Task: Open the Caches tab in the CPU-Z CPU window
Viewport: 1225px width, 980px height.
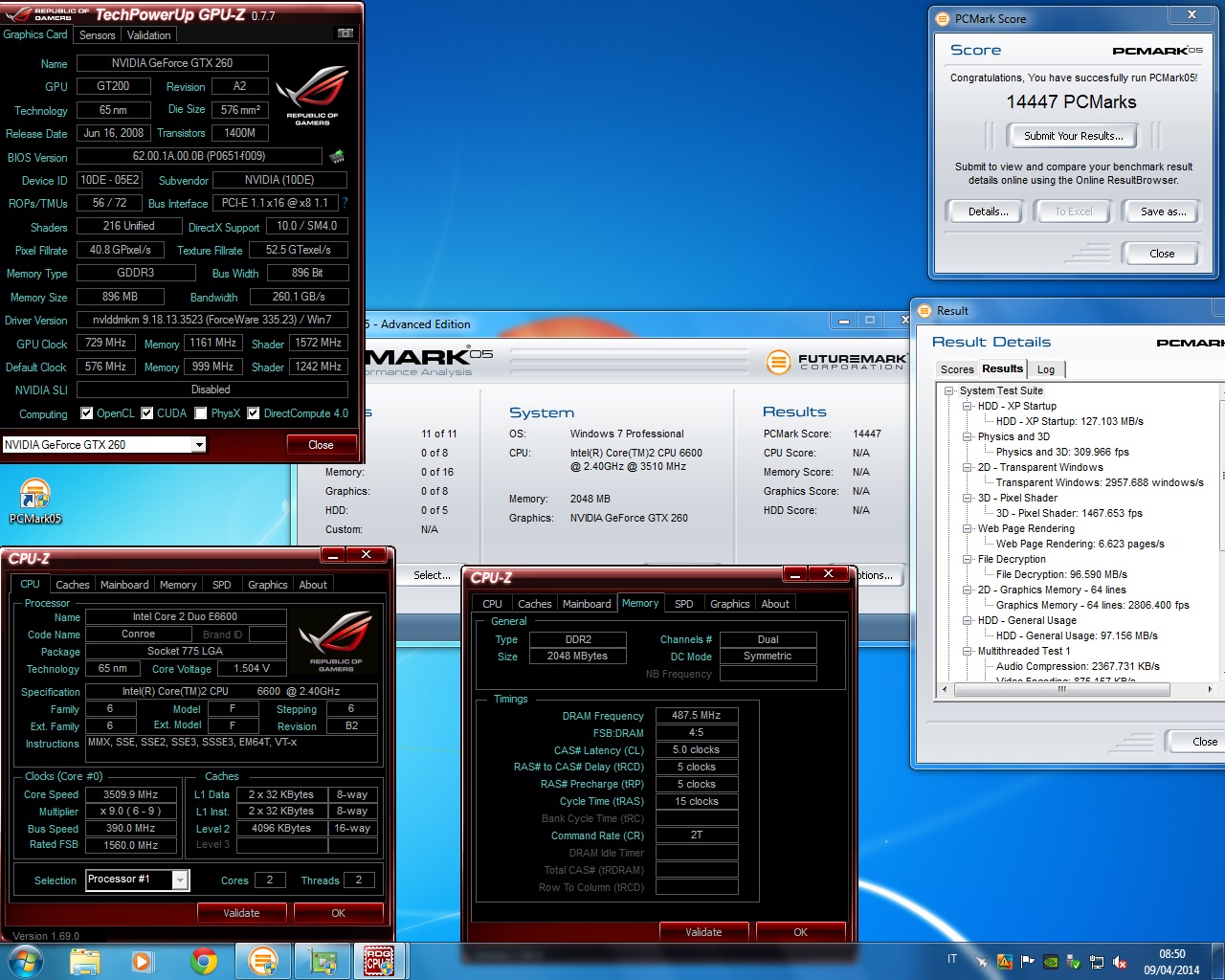Action: (x=73, y=585)
